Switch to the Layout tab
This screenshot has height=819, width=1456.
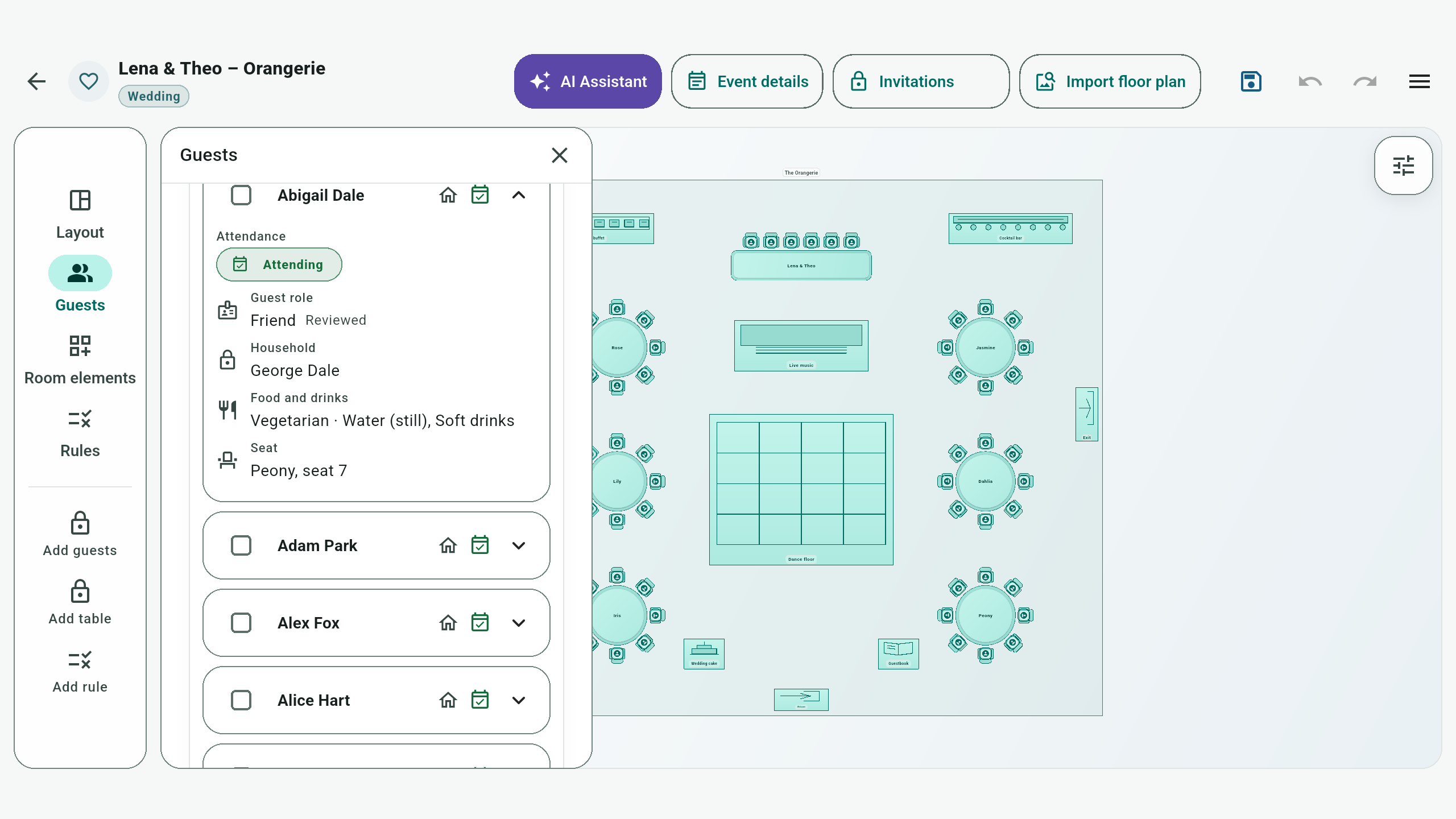(80, 214)
